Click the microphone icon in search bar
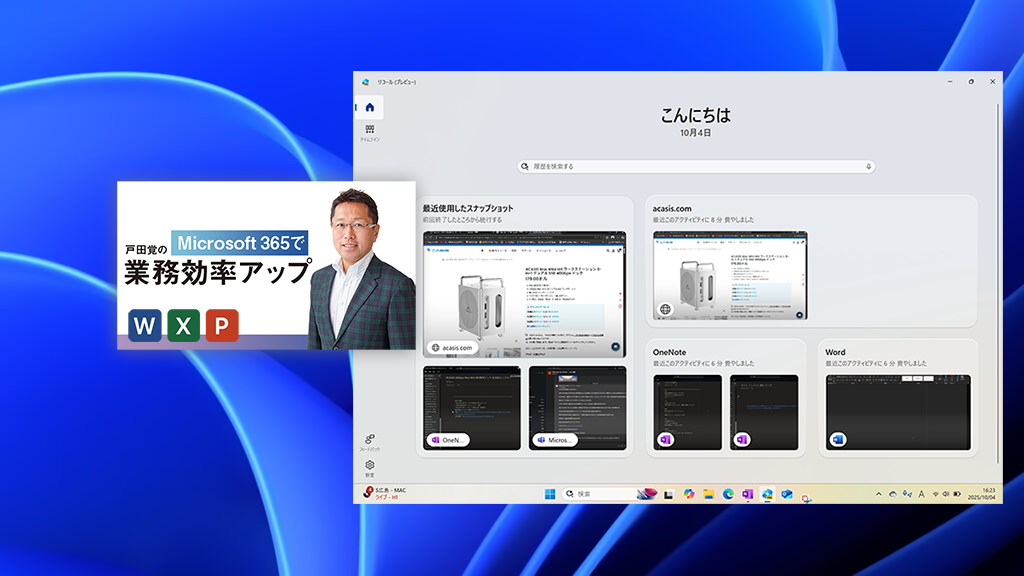This screenshot has width=1024, height=576. [x=868, y=166]
